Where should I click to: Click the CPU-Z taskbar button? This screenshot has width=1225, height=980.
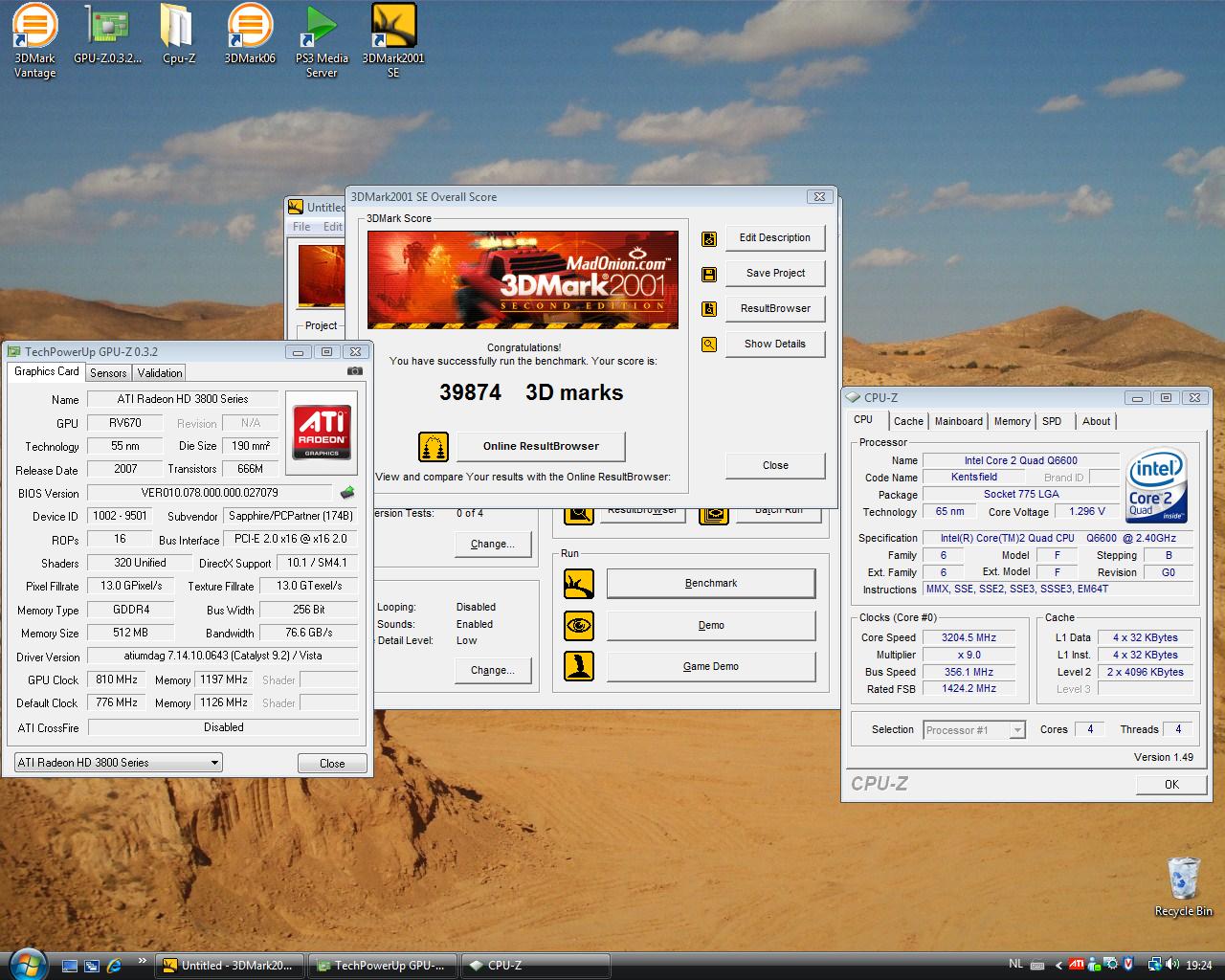535,966
